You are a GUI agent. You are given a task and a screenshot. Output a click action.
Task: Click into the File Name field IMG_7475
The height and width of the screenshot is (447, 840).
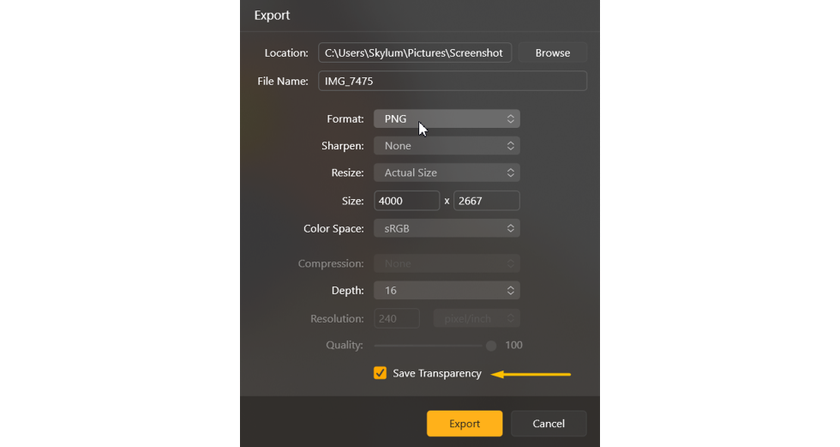(453, 81)
